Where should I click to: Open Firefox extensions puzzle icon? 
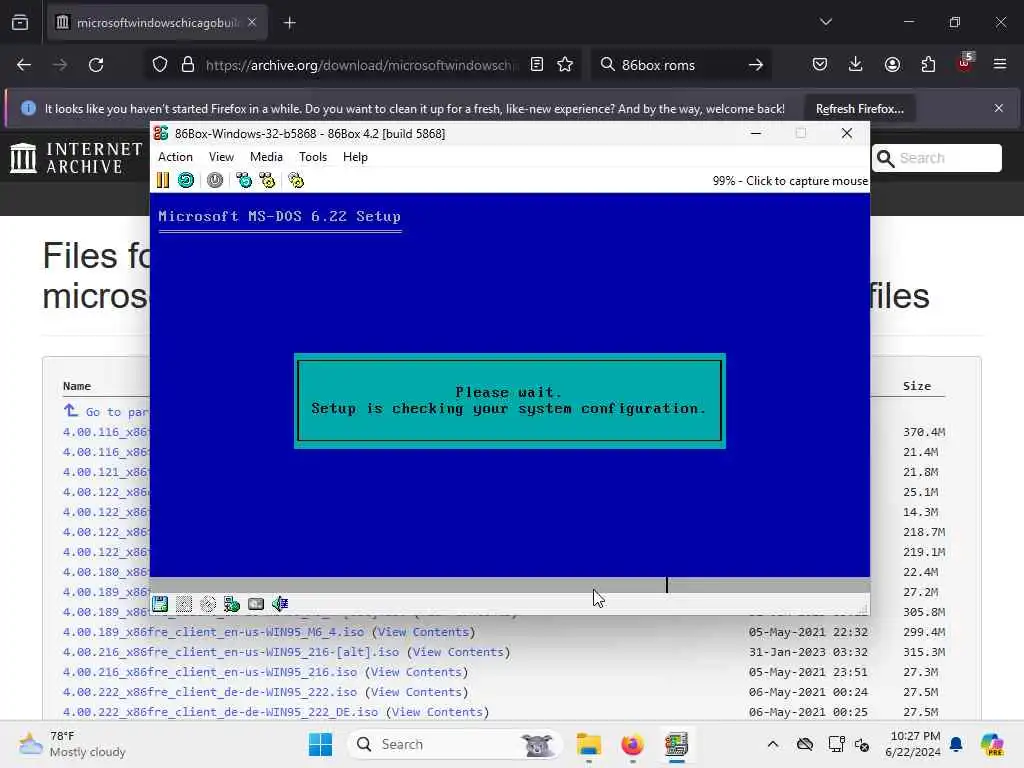[928, 65]
